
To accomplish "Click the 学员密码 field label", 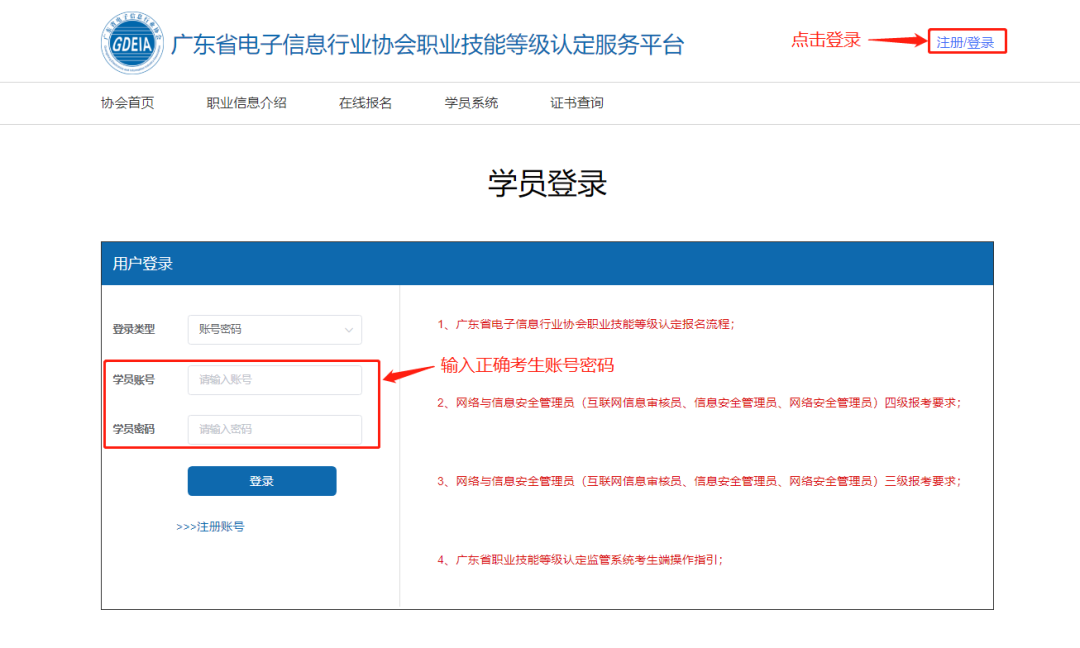I will point(134,429).
